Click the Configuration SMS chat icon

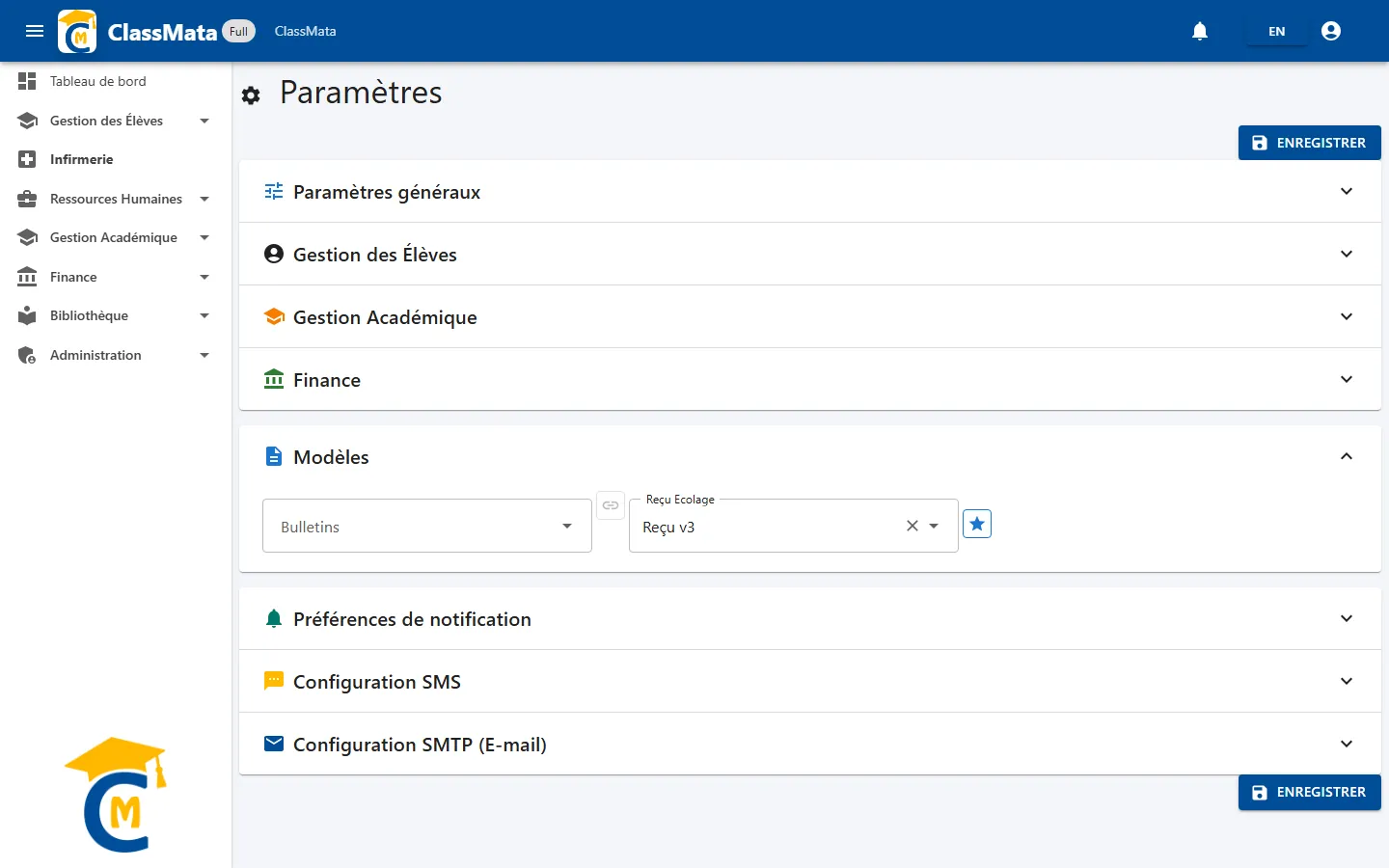274,681
